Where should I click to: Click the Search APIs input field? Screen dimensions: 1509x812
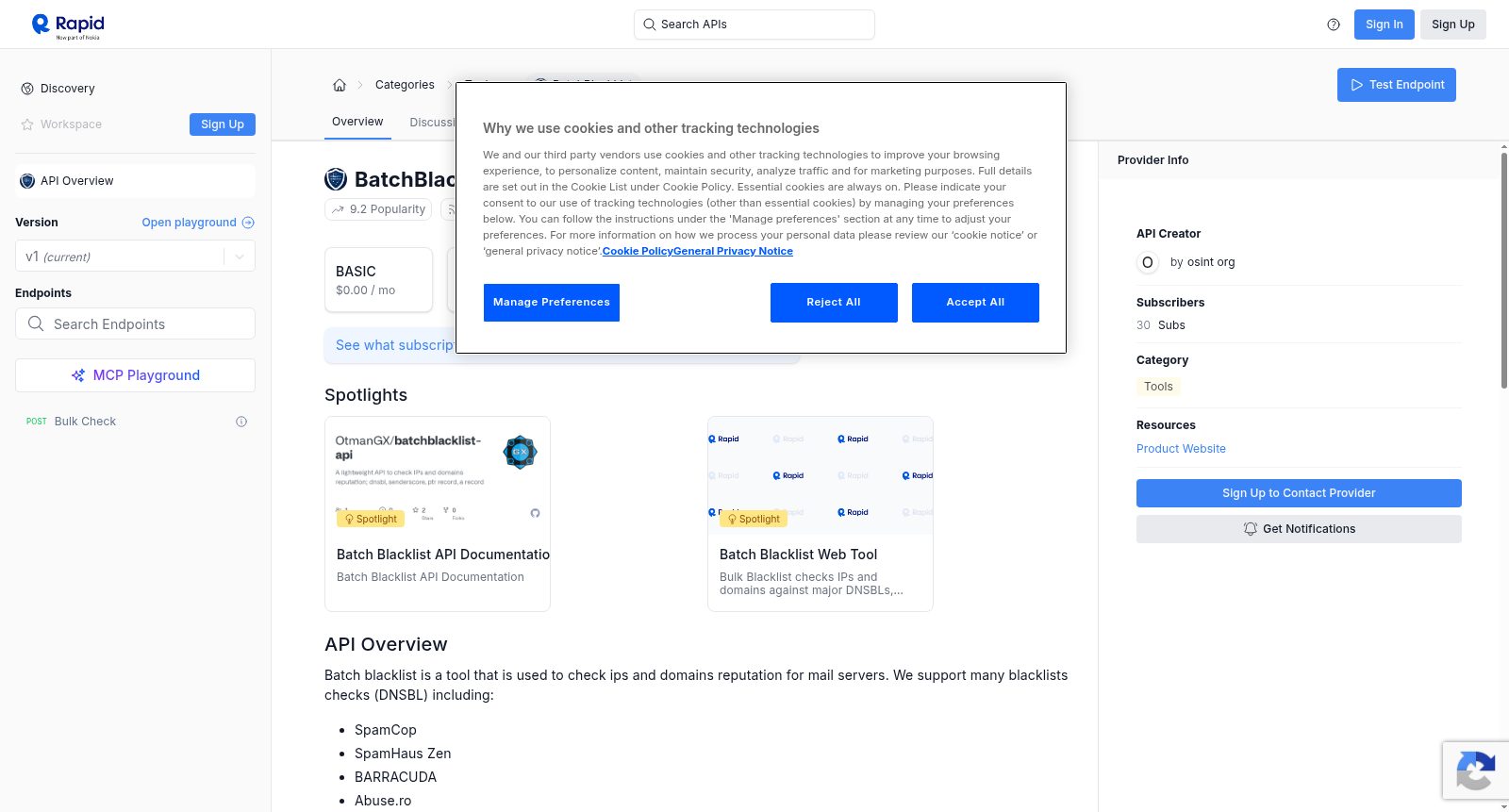point(754,25)
